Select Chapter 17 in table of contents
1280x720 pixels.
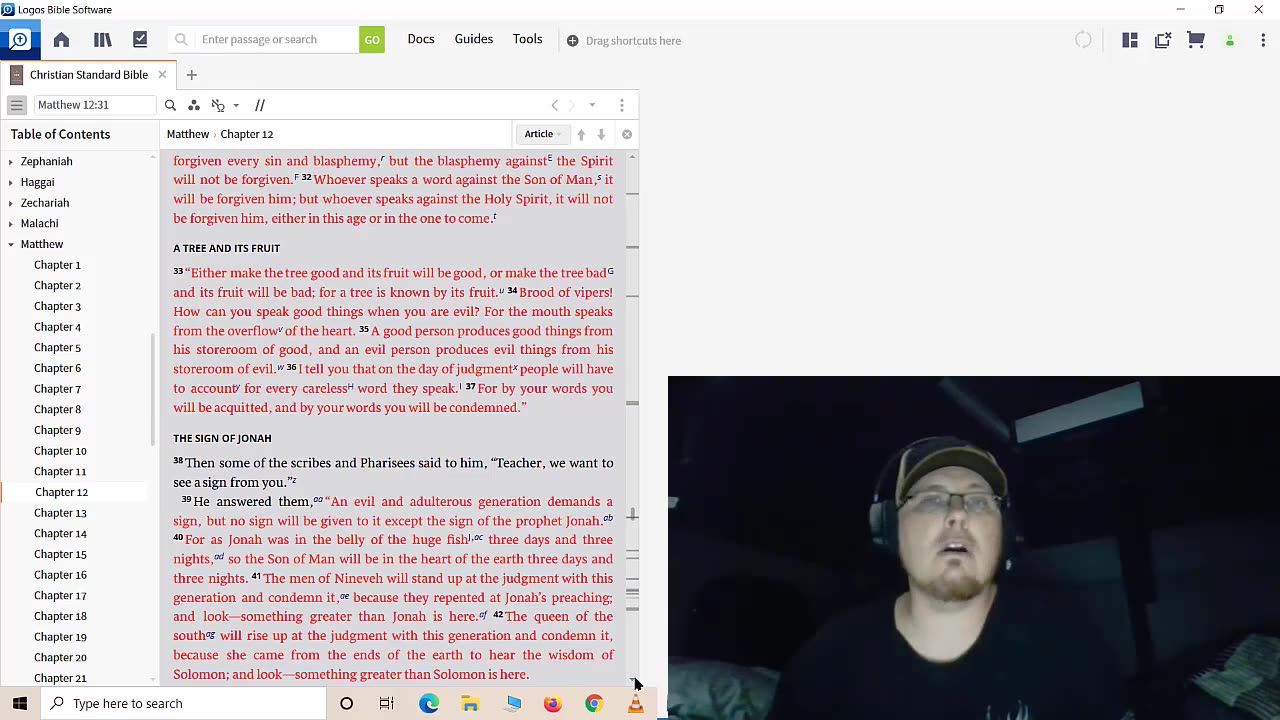60,595
